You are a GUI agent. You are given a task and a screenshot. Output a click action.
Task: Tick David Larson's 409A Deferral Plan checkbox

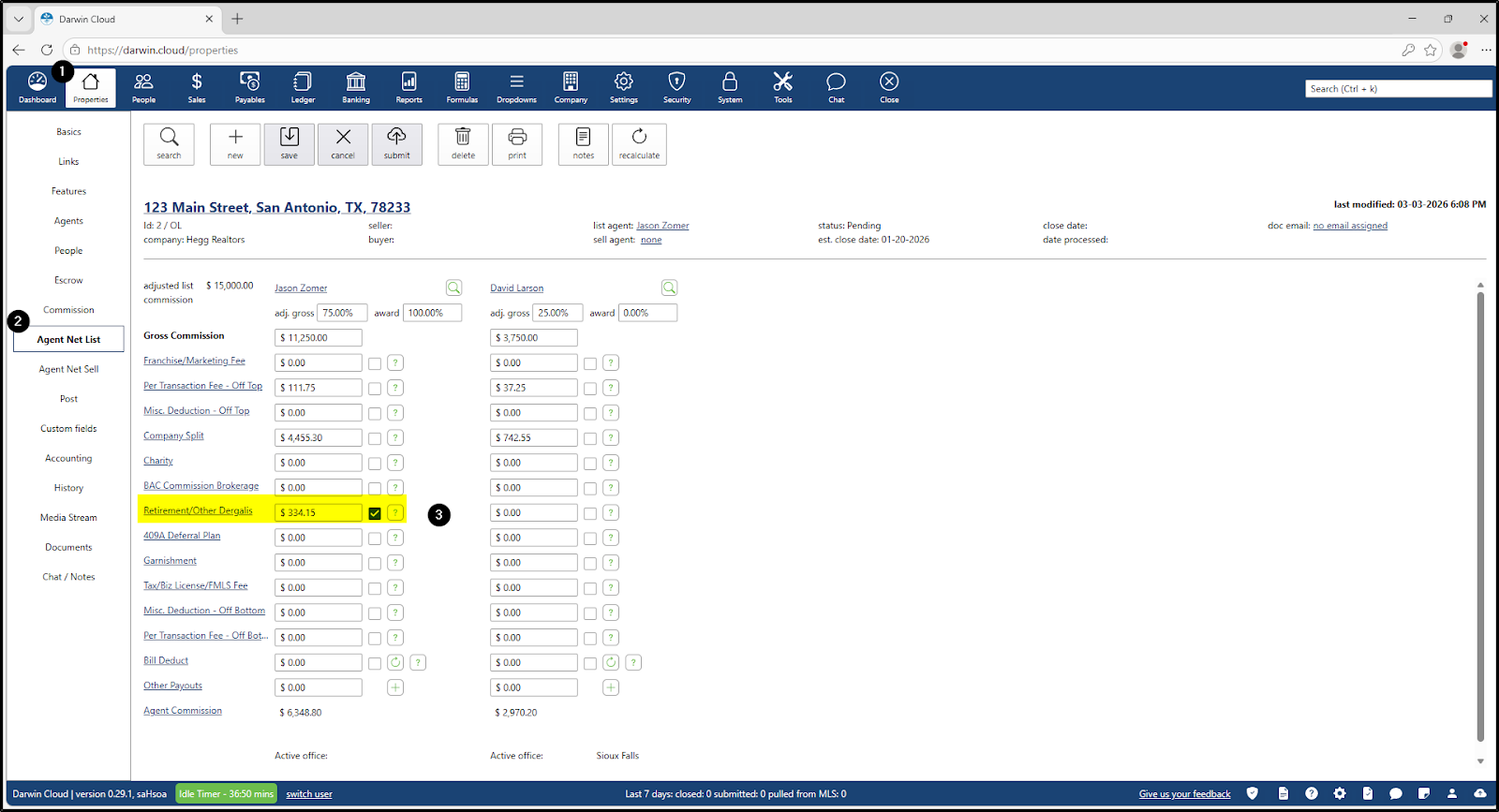590,538
